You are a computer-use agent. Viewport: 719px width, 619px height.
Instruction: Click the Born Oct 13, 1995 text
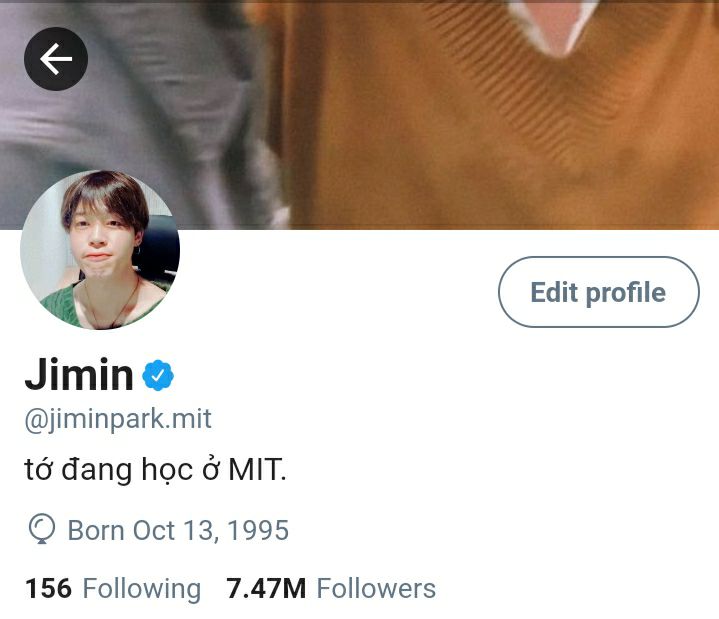click(x=178, y=531)
